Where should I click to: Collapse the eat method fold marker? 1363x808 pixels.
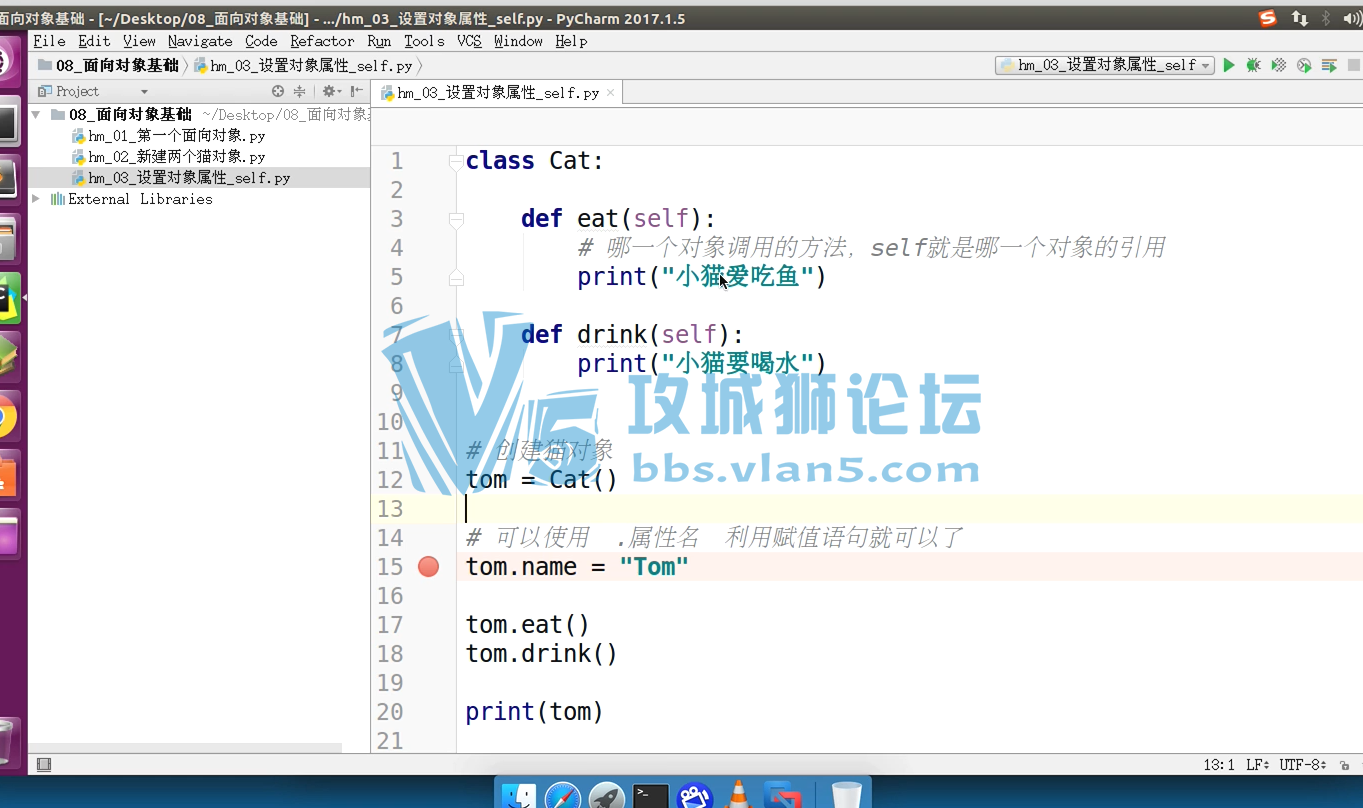pos(456,218)
